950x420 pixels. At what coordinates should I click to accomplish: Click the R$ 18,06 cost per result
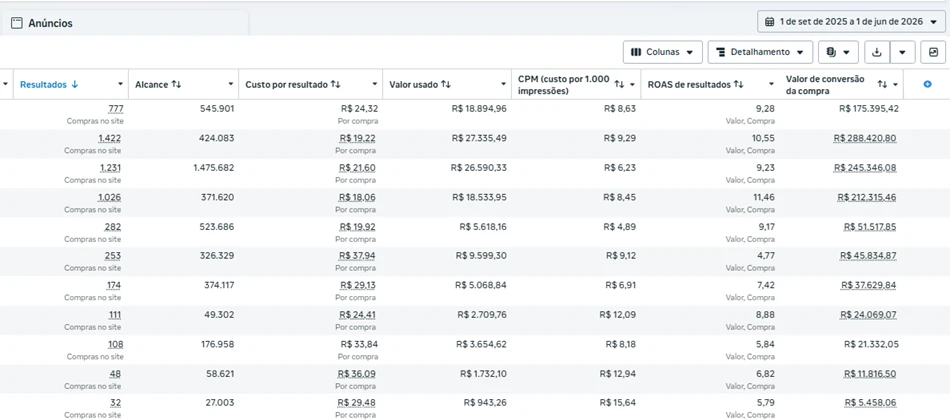[x=357, y=197]
